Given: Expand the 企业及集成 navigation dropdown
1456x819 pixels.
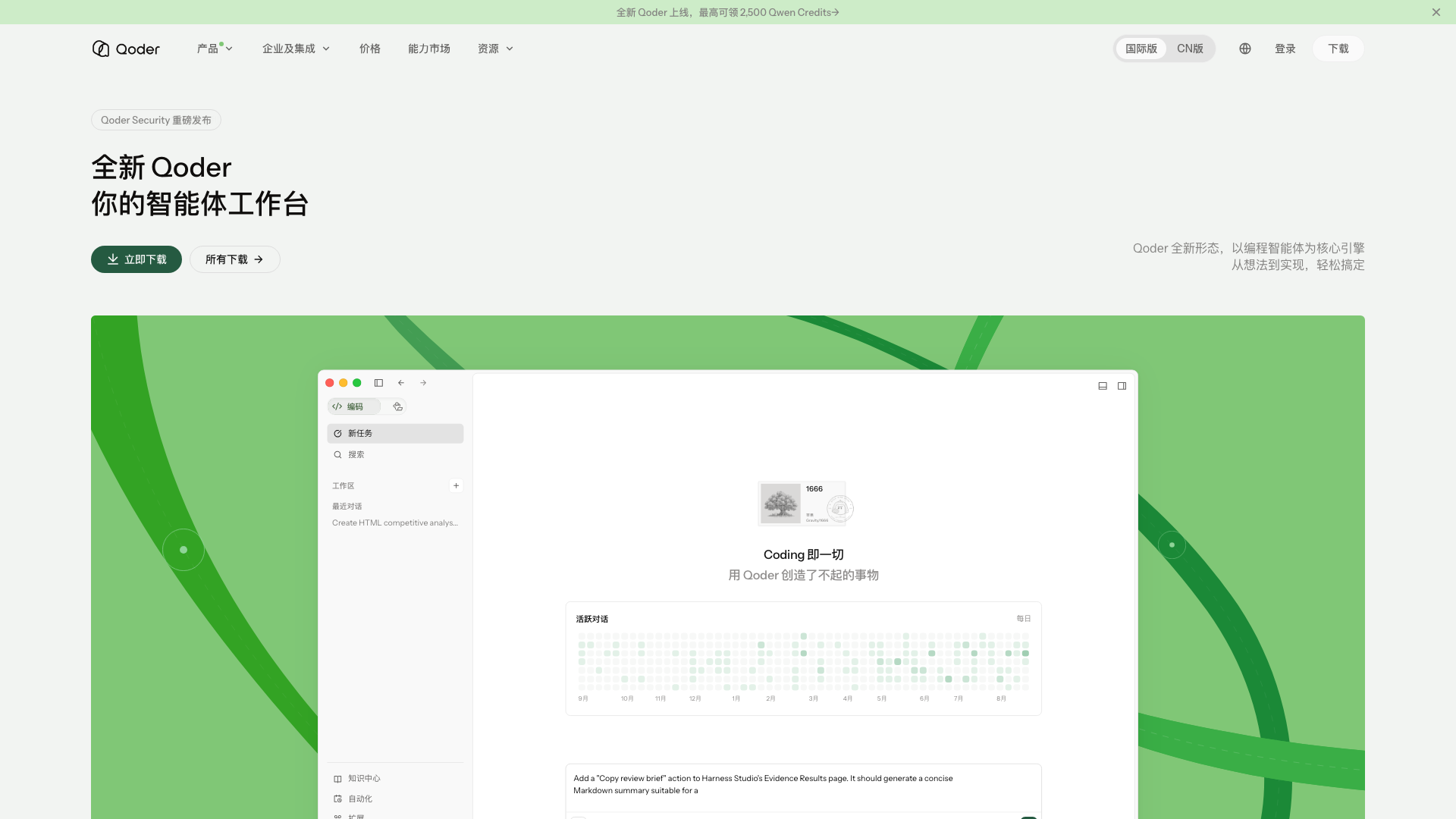Looking at the screenshot, I should 296,49.
